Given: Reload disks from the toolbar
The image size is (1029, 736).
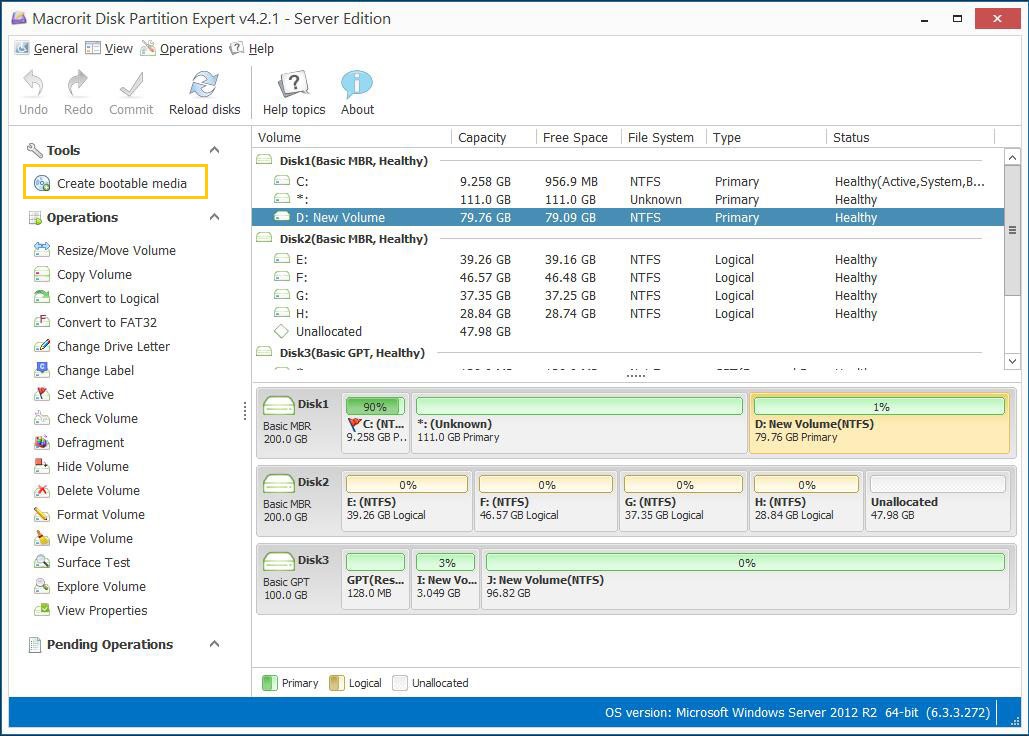Looking at the screenshot, I should pyautogui.click(x=204, y=92).
